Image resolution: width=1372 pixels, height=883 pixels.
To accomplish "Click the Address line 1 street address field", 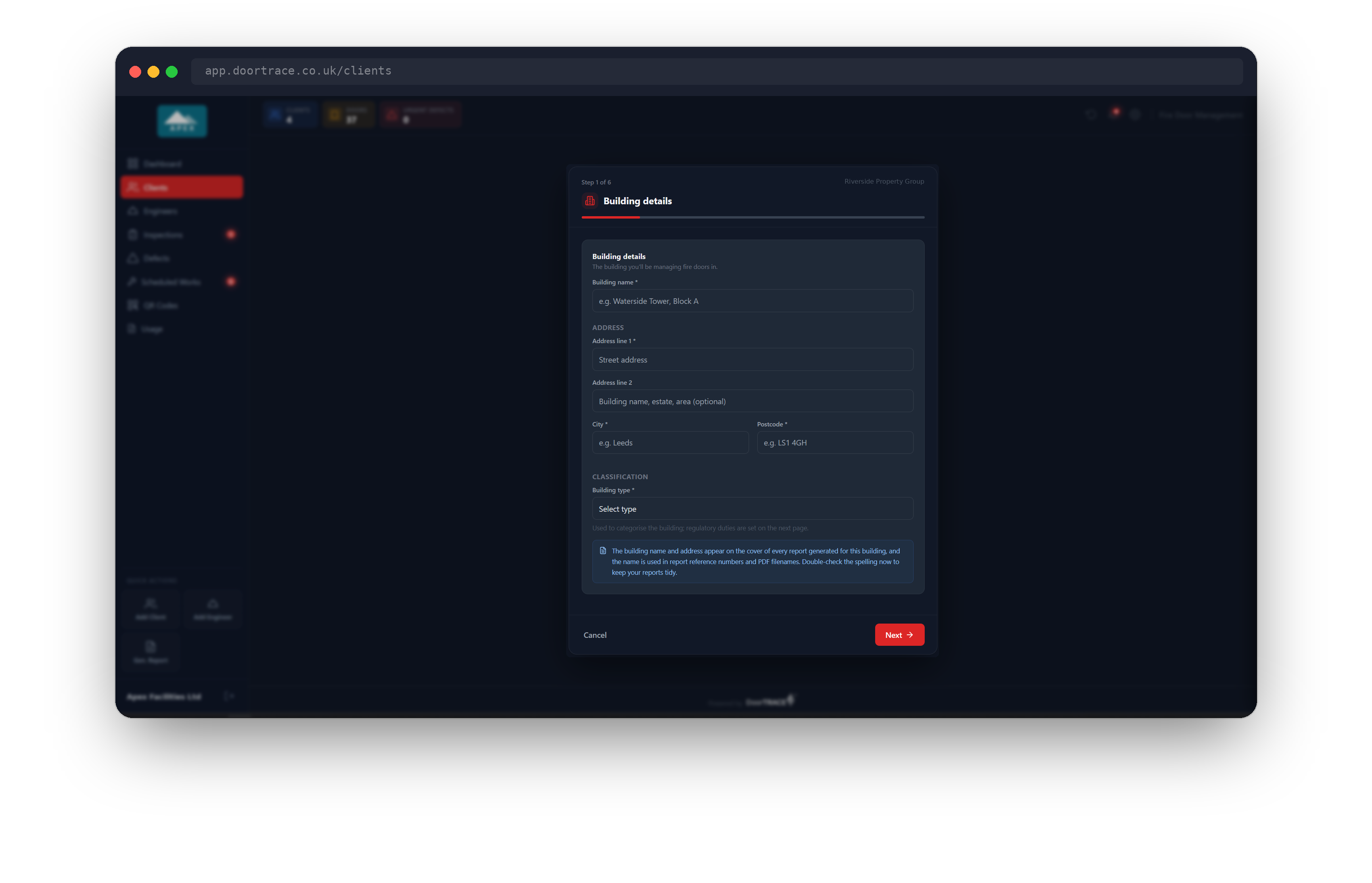I will [753, 359].
